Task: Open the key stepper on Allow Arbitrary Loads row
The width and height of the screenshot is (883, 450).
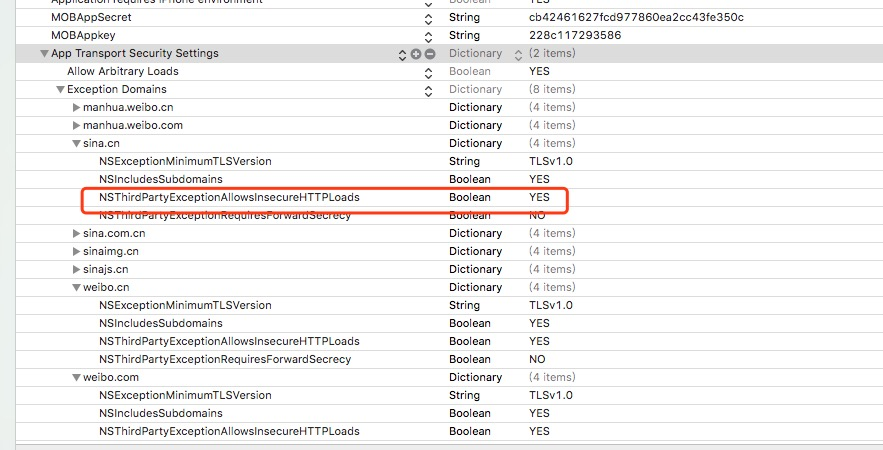Action: pyautogui.click(x=429, y=73)
